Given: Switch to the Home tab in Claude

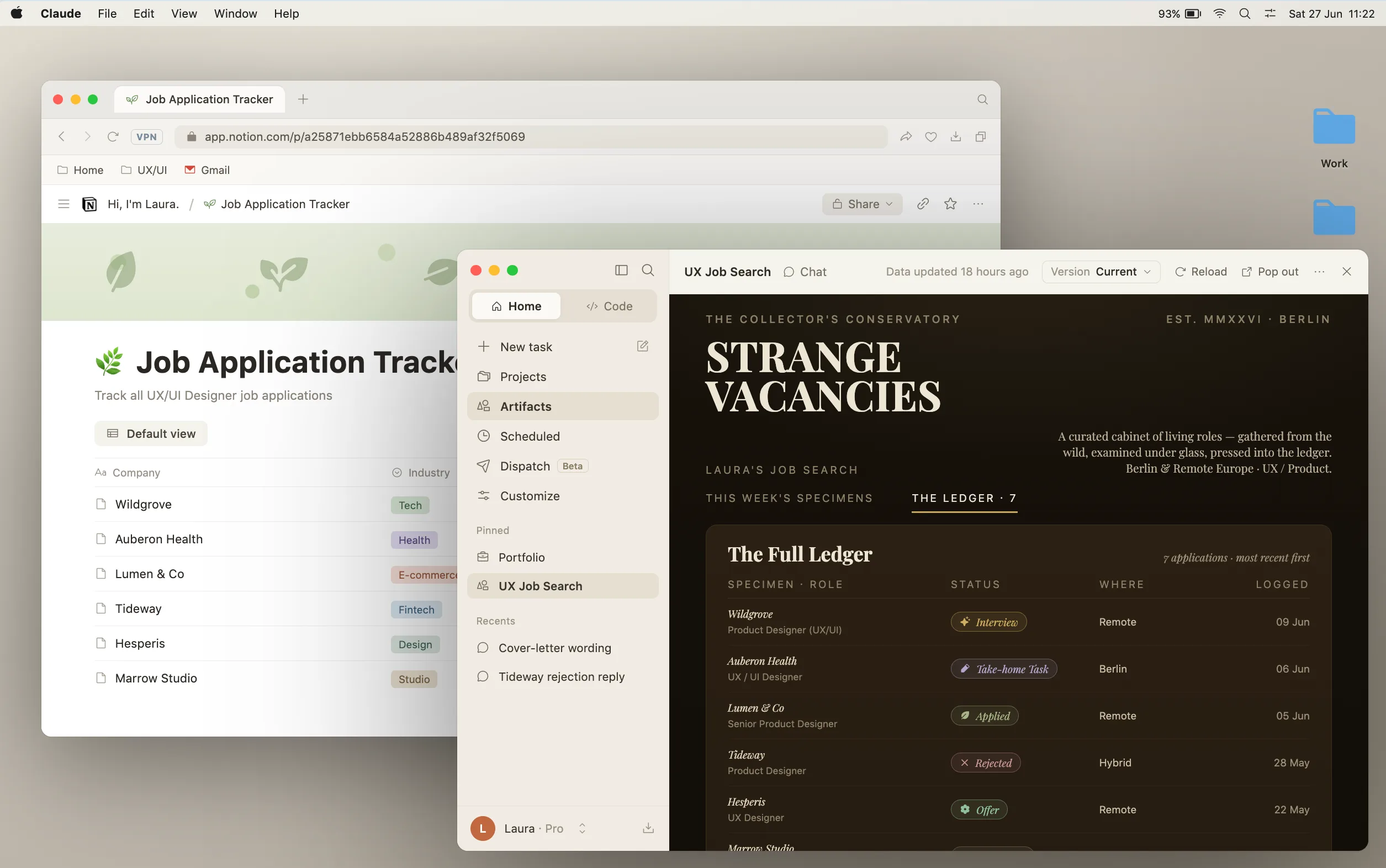Looking at the screenshot, I should [x=516, y=306].
